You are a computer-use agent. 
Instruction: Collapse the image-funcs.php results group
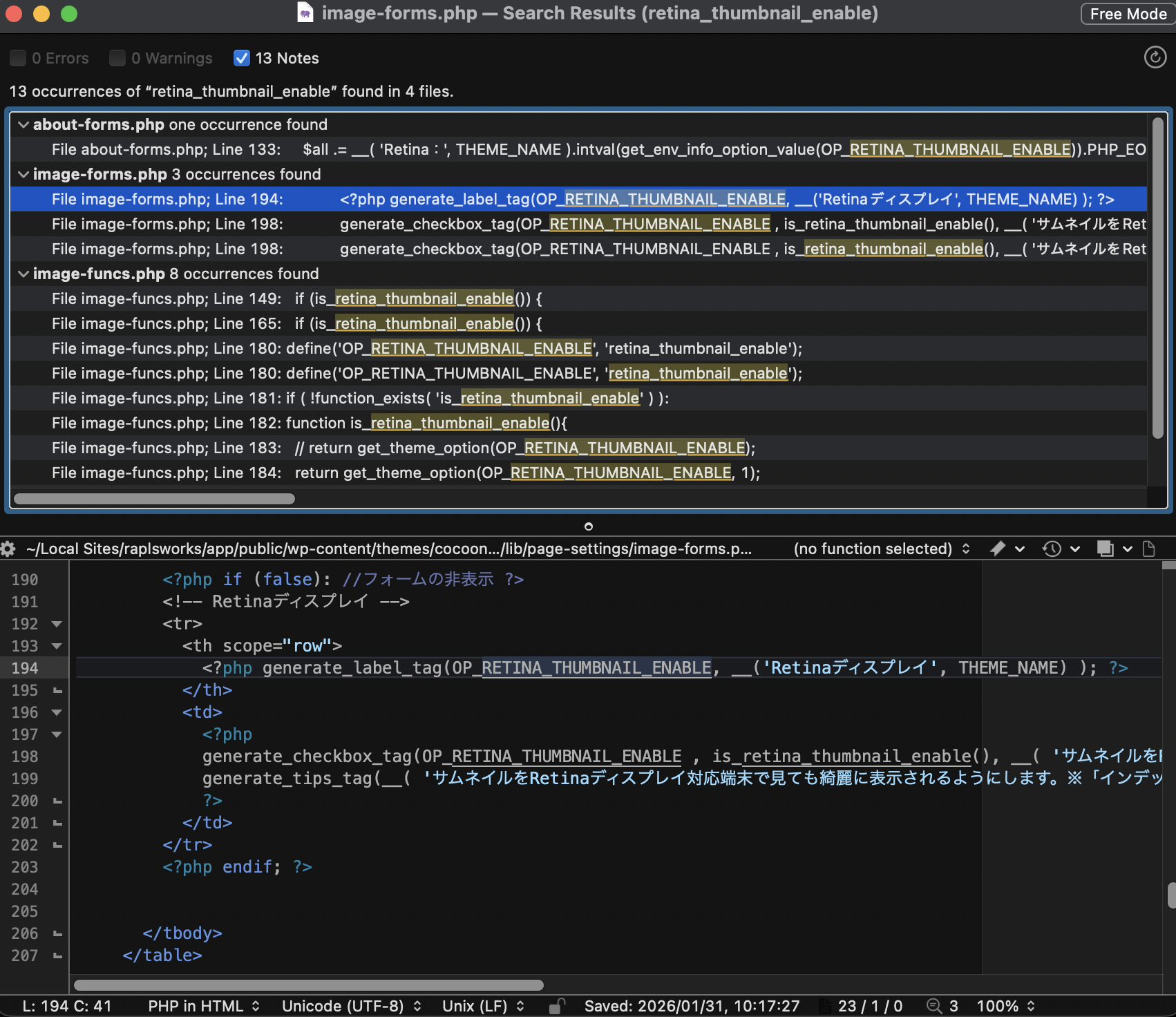(x=23, y=274)
